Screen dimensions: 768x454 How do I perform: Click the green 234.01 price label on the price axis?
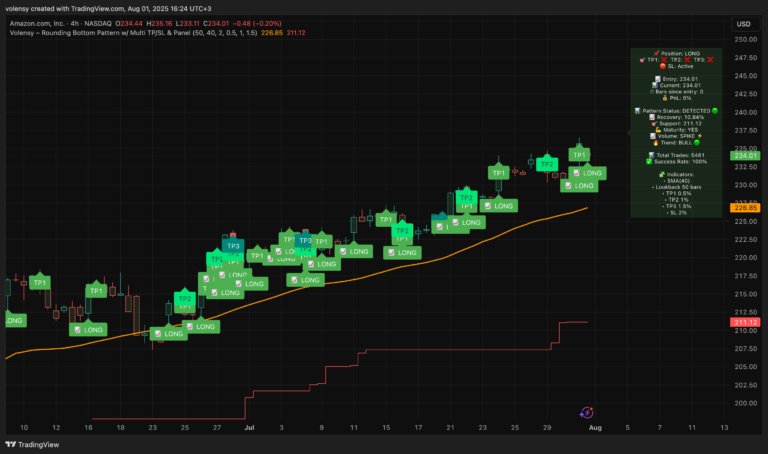point(745,156)
